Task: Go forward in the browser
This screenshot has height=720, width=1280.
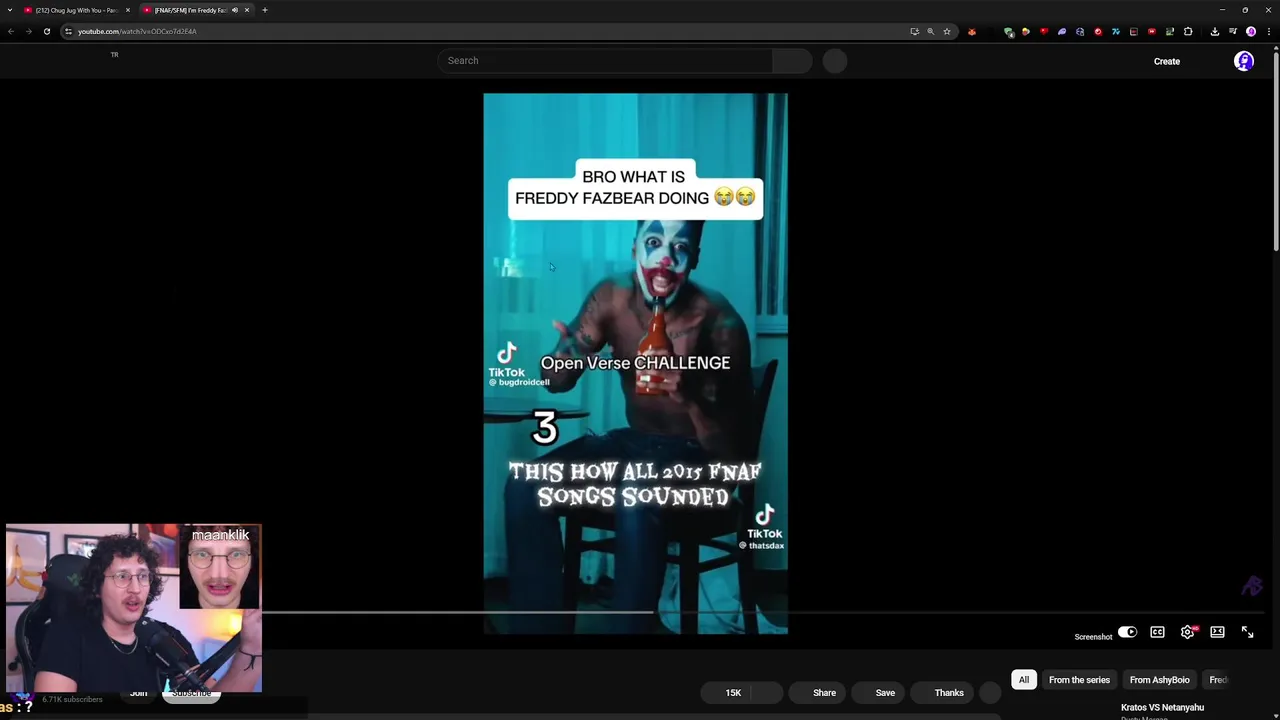Action: (28, 31)
